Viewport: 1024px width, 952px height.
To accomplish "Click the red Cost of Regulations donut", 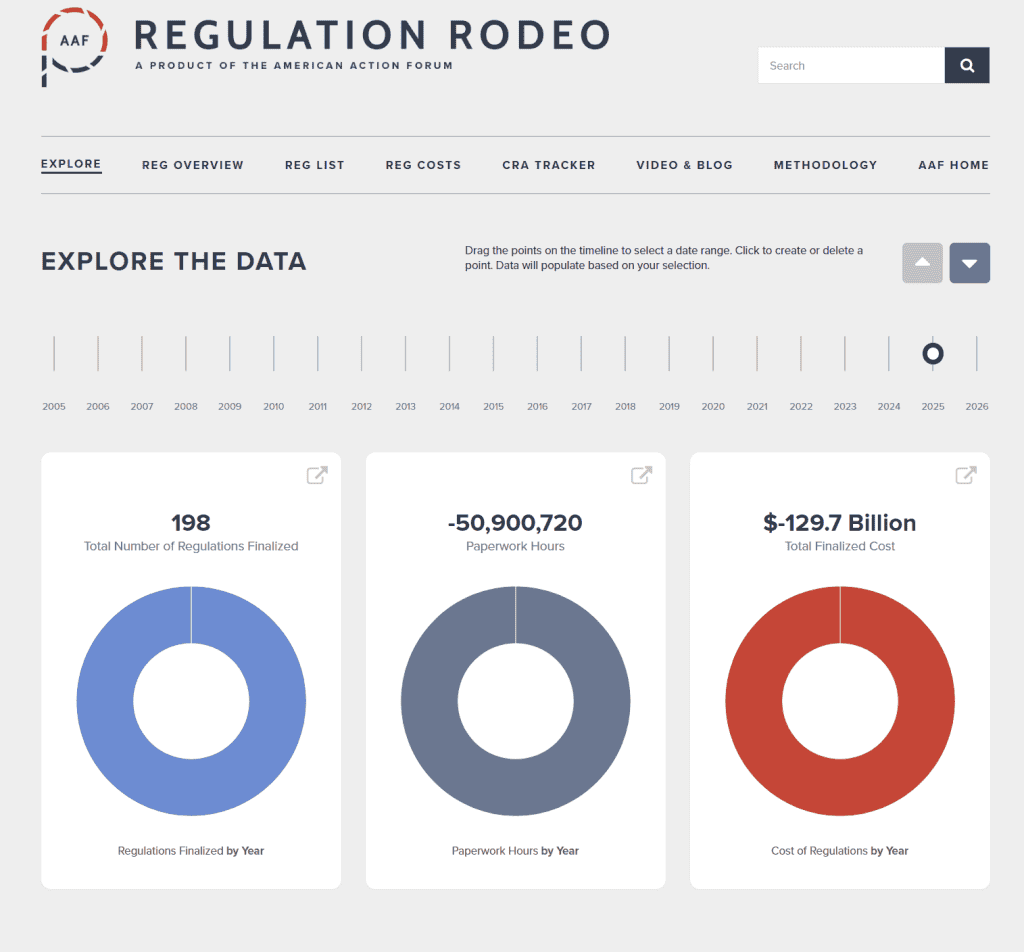I will (x=761, y=701).
